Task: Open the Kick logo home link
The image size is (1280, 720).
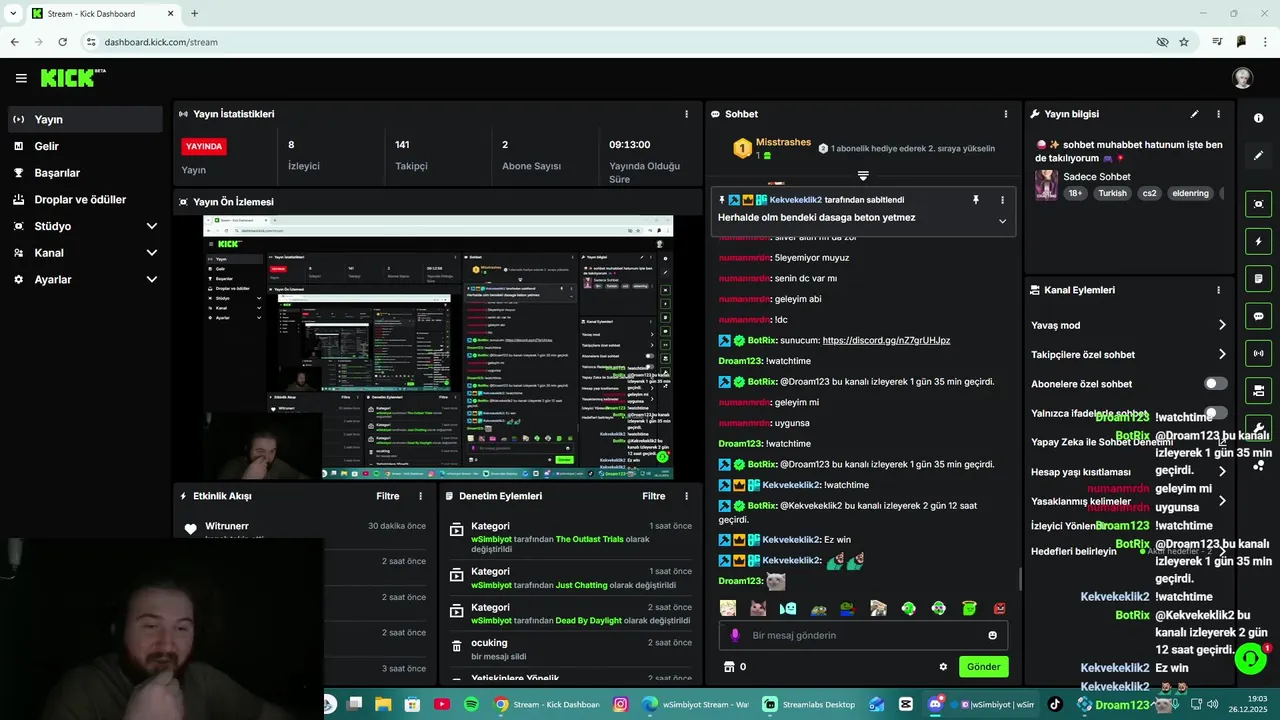Action: click(72, 78)
